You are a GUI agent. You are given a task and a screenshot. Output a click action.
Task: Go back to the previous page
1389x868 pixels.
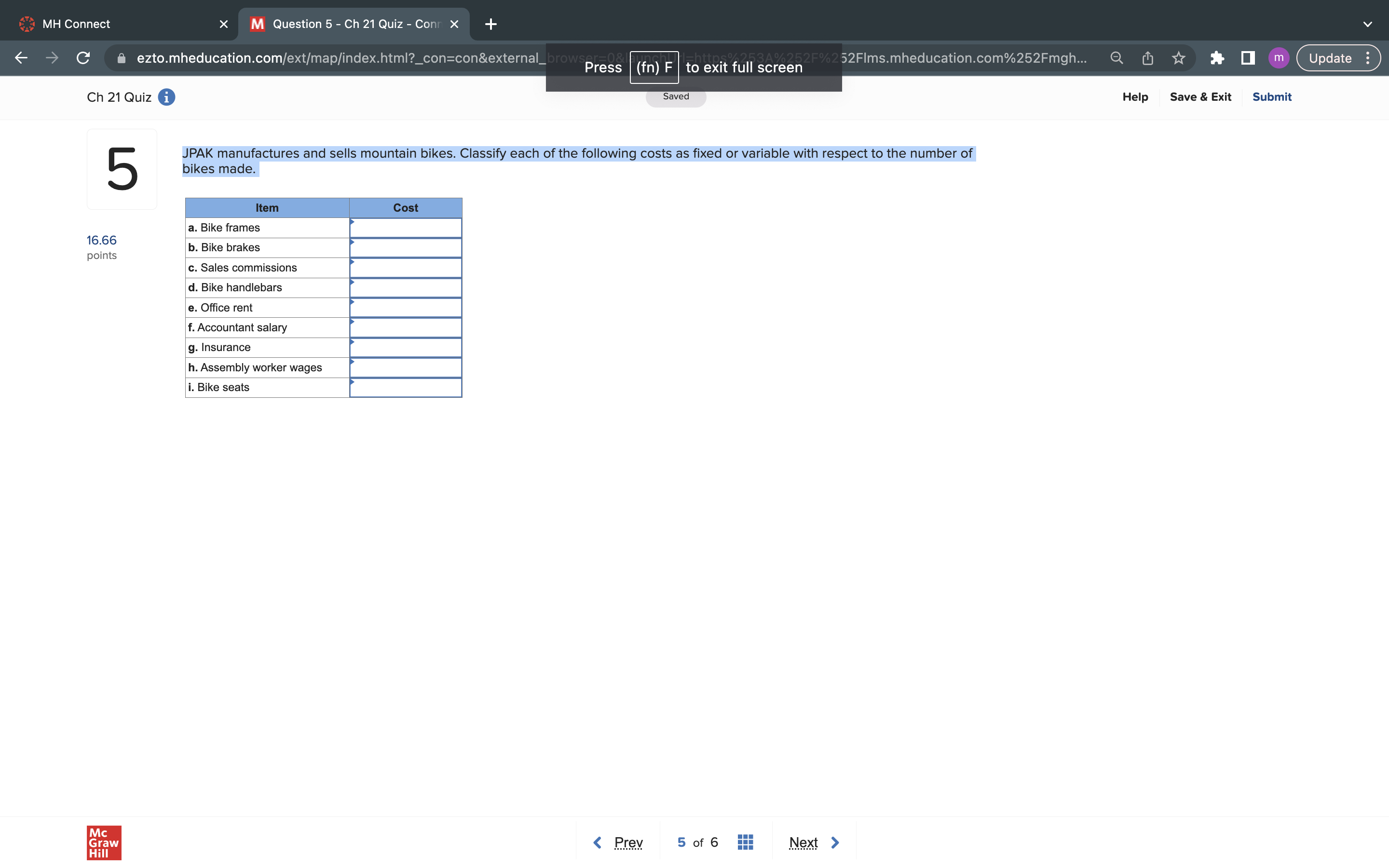point(21,58)
